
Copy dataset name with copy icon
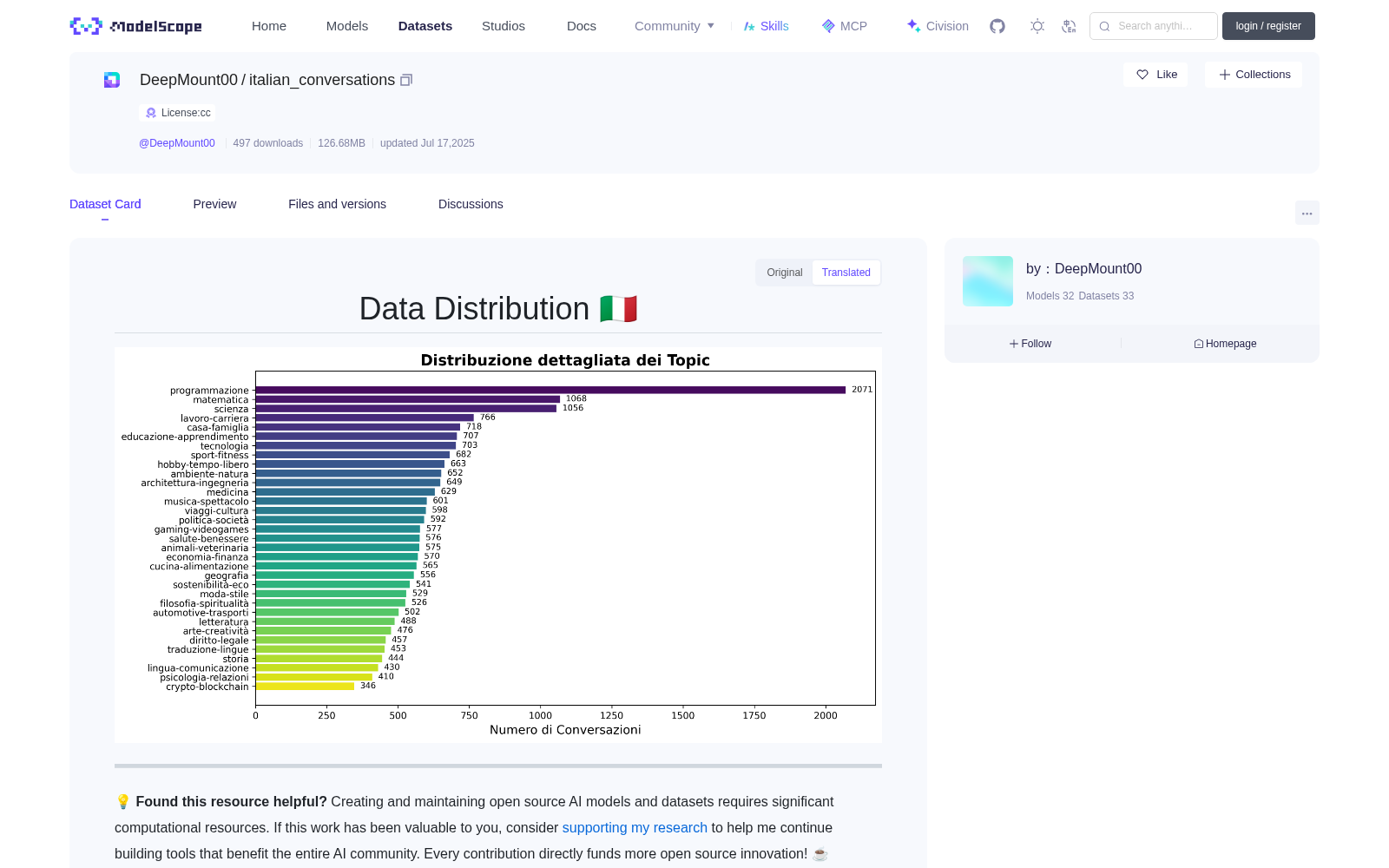[405, 80]
